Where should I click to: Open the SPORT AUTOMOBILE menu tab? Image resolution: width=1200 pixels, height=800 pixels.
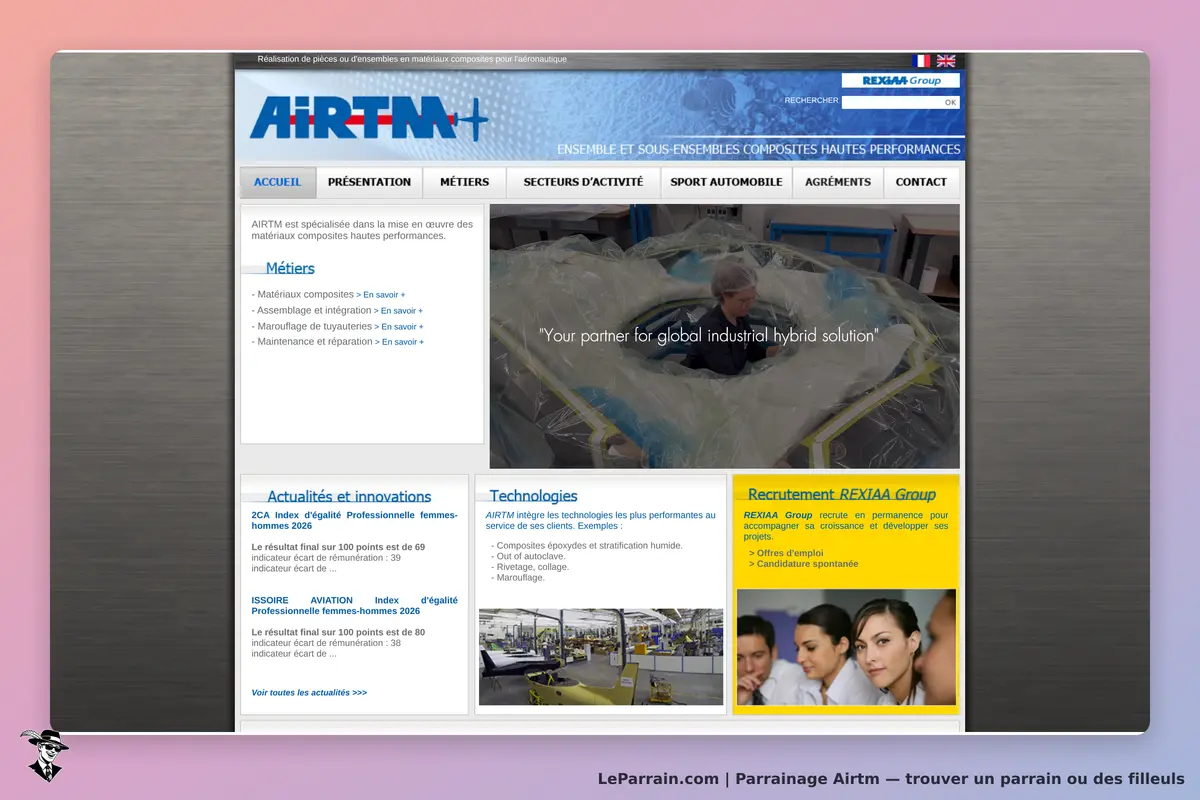(x=726, y=182)
